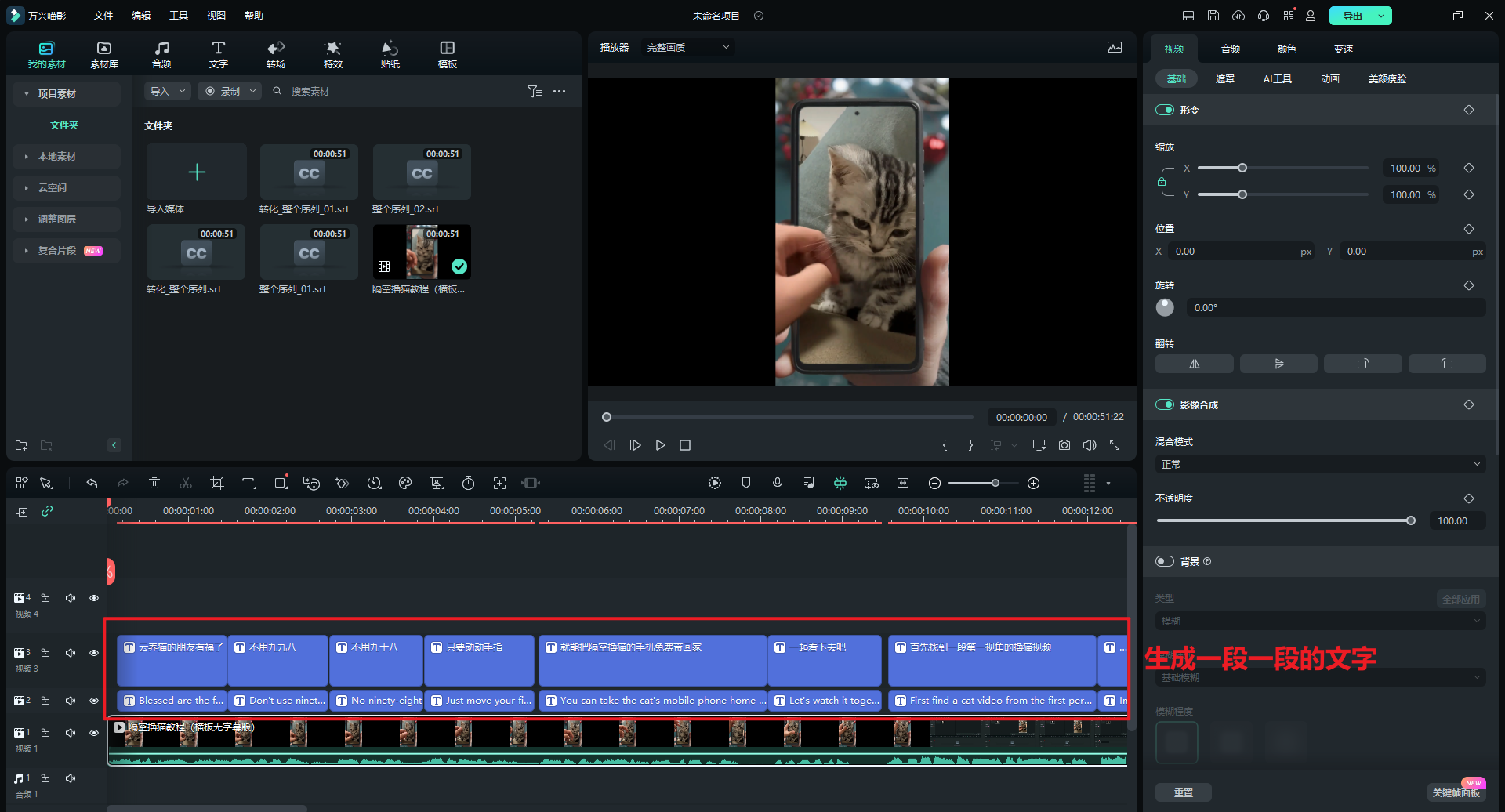
Task: Open the 转场 transitions panel
Action: [x=275, y=54]
